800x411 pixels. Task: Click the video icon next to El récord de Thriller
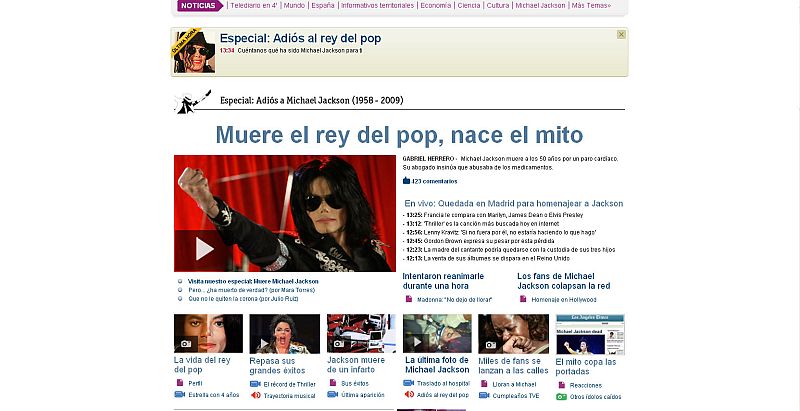255,384
